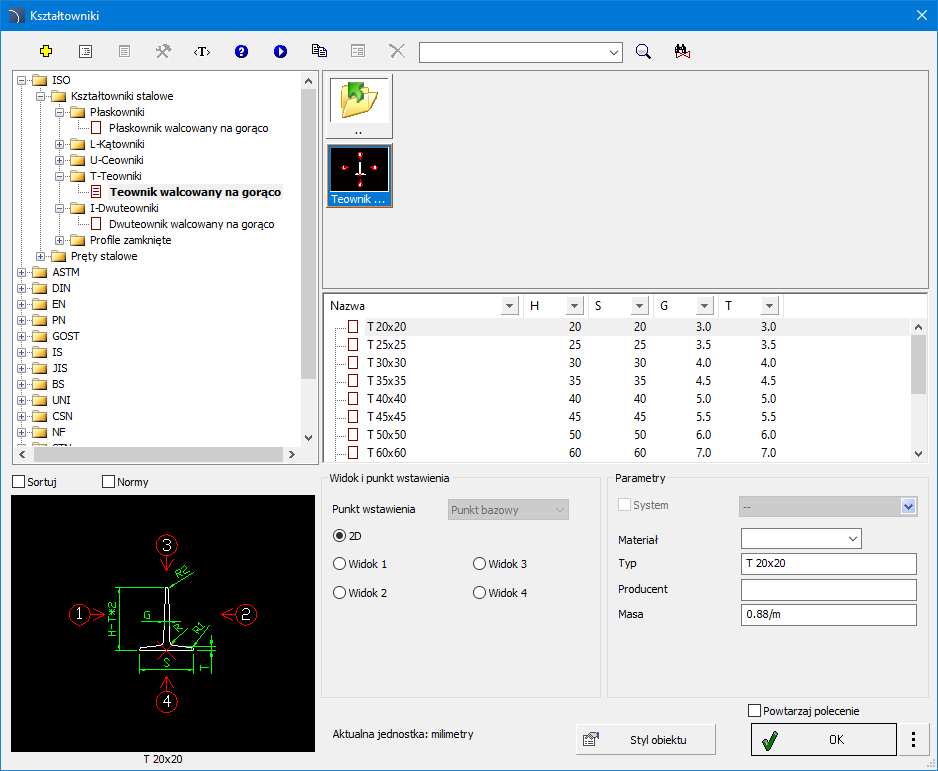Enable the Normy checkbox
This screenshot has height=771, width=938.
[109, 482]
